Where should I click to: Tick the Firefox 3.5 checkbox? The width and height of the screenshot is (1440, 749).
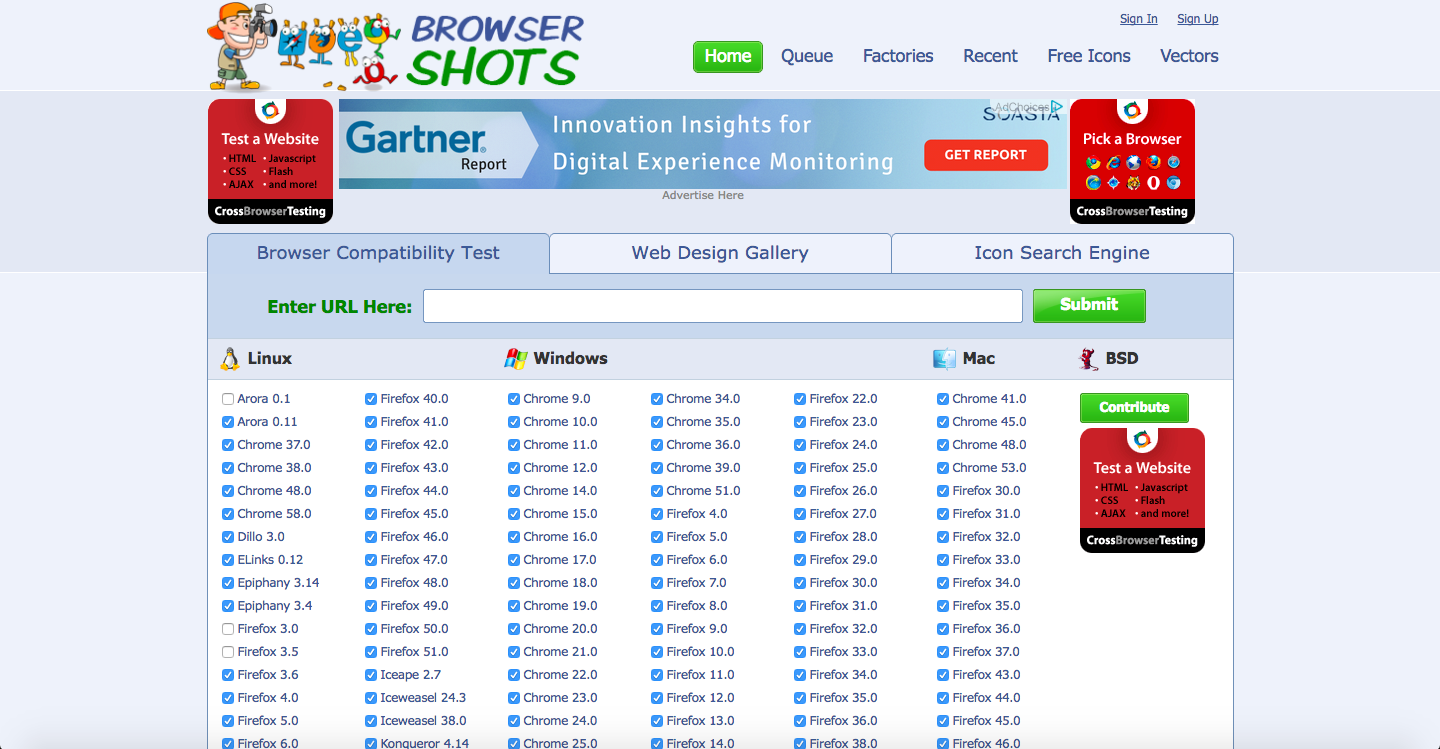pyautogui.click(x=228, y=652)
